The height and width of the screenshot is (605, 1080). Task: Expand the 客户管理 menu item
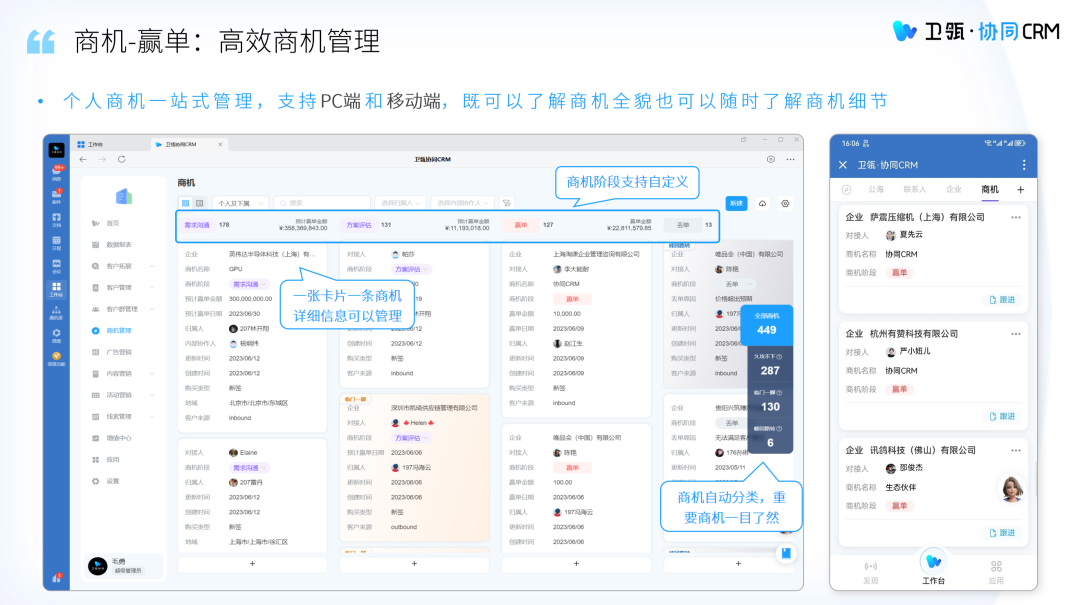click(120, 287)
